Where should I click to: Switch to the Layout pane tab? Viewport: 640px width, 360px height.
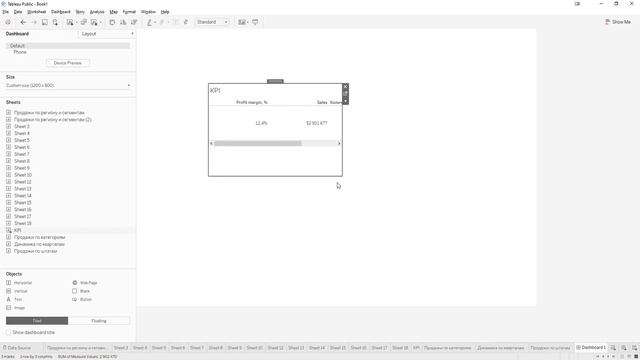pyautogui.click(x=89, y=34)
